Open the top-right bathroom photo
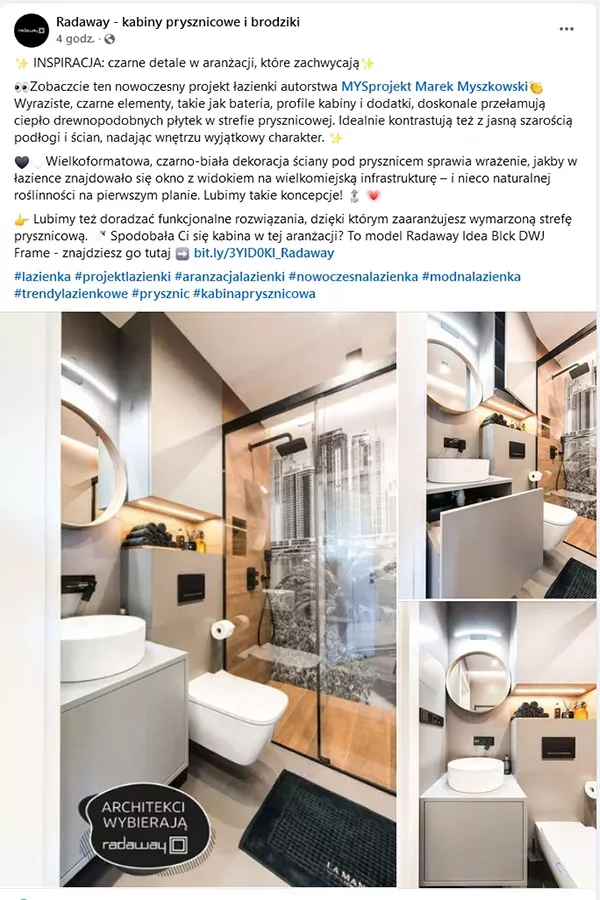This screenshot has height=900, width=600. (x=499, y=455)
